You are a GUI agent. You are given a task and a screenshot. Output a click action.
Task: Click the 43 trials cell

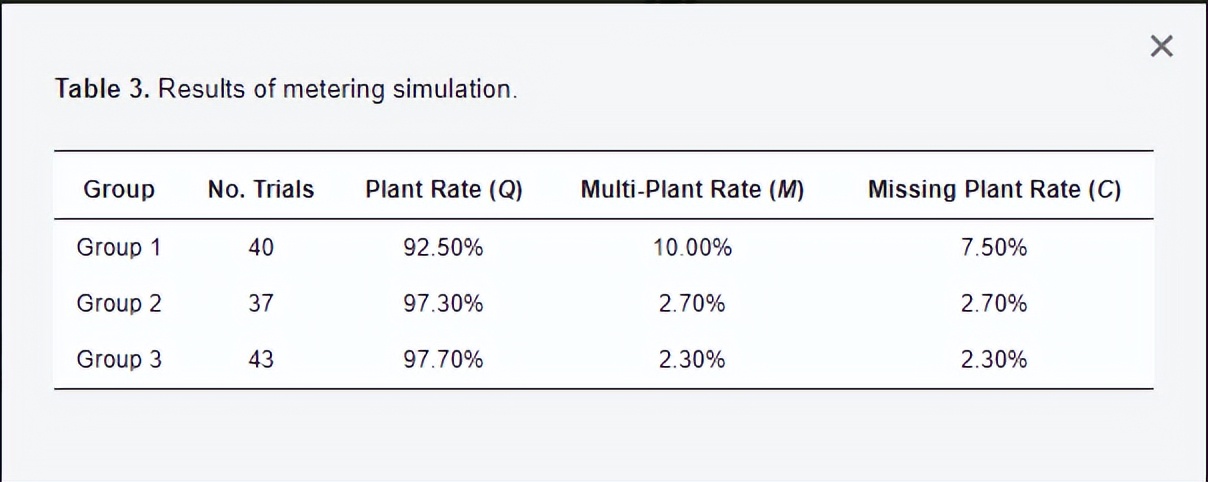point(261,360)
